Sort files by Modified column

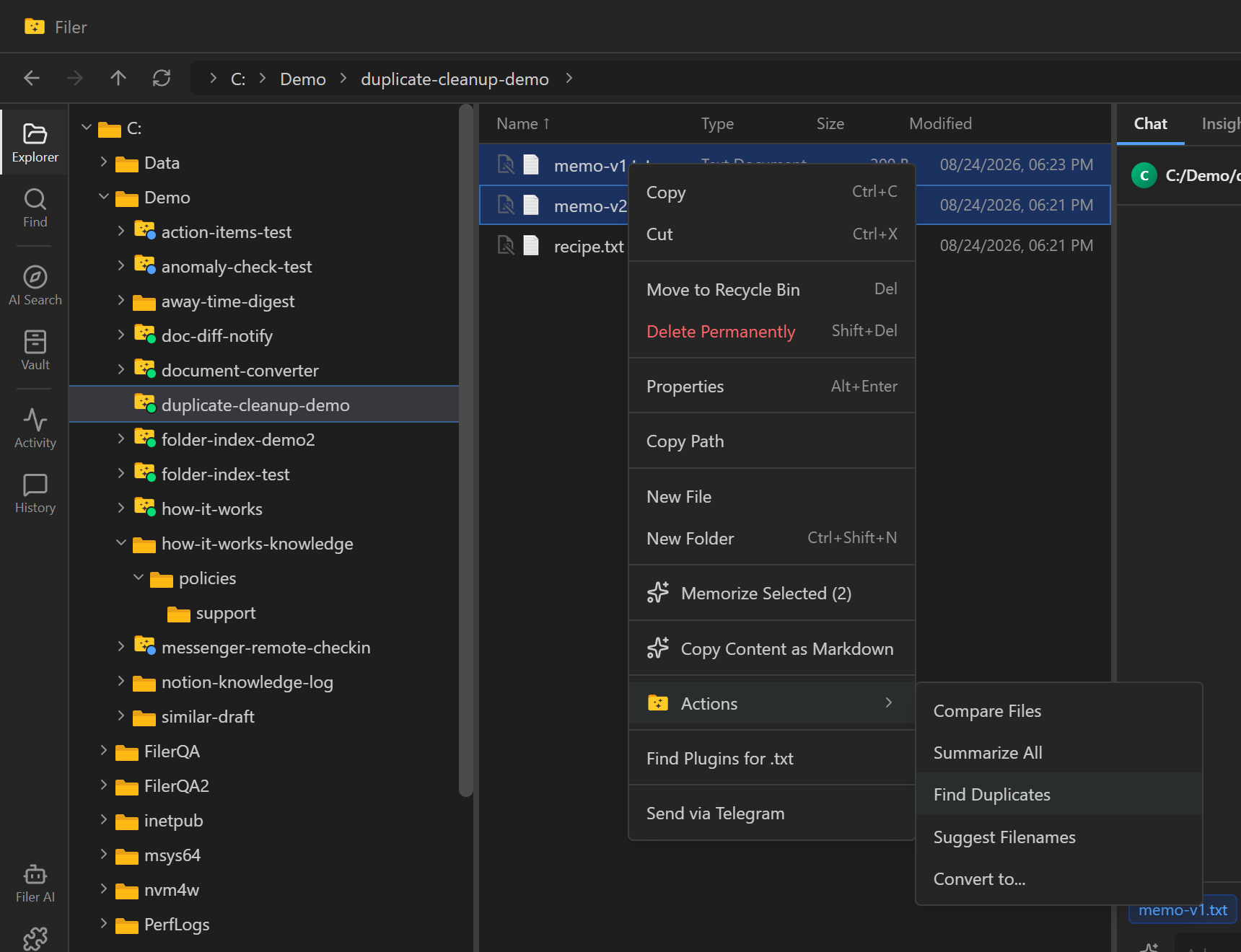[940, 123]
